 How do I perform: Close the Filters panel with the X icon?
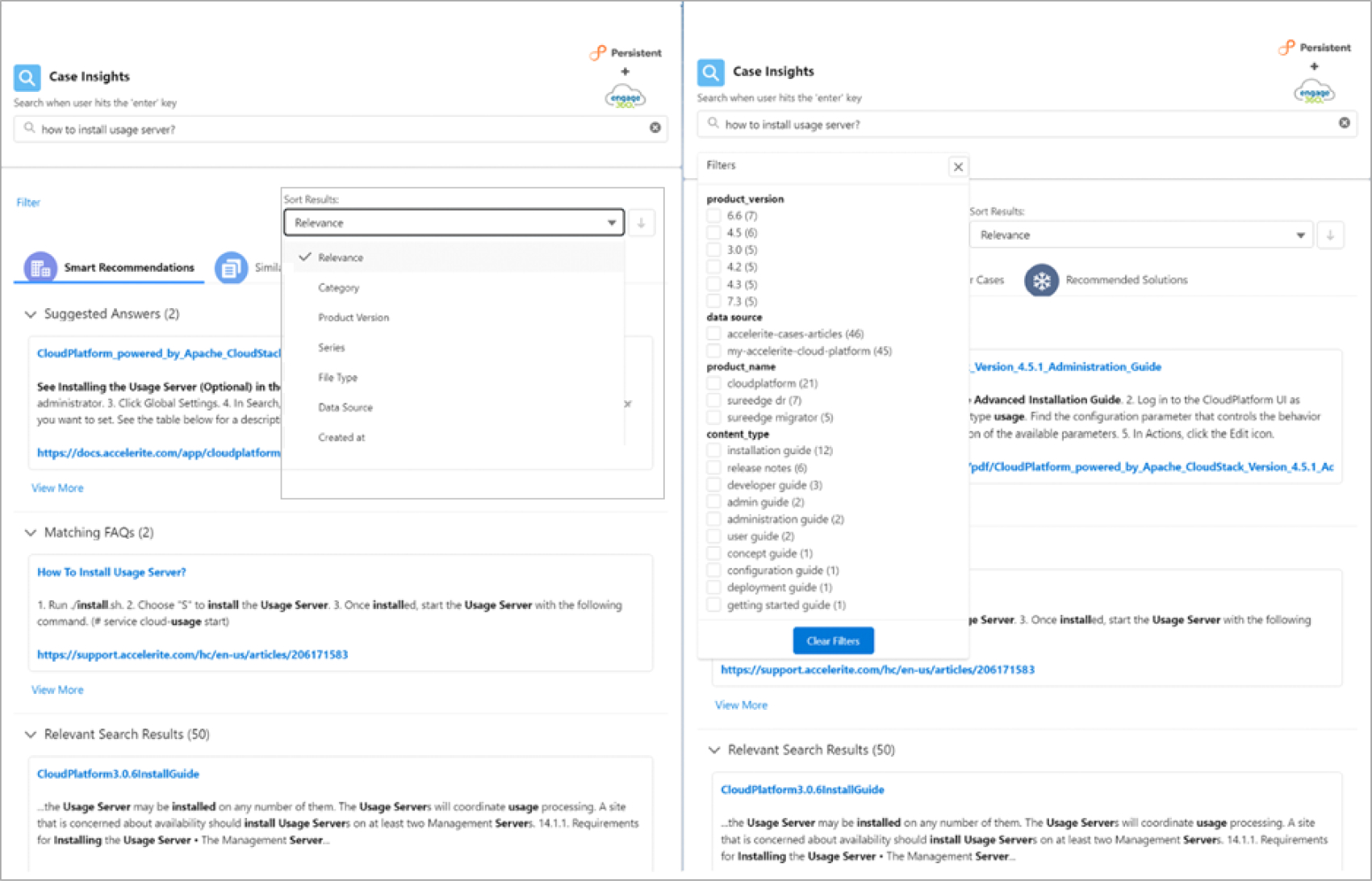click(x=958, y=167)
